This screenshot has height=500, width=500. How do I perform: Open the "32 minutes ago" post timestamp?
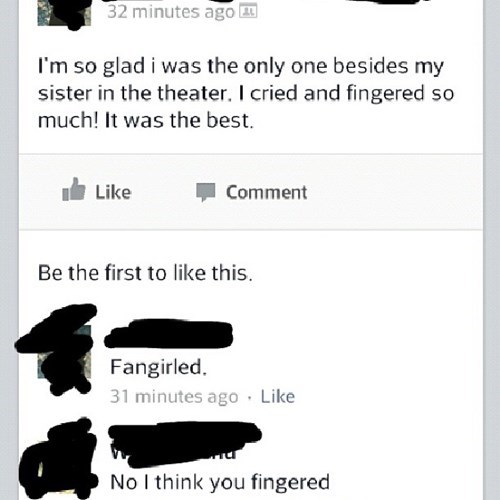[171, 12]
